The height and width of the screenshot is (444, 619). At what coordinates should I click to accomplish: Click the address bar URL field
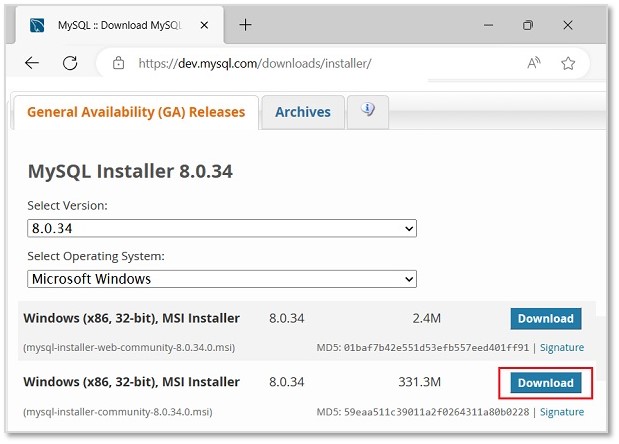(x=300, y=63)
